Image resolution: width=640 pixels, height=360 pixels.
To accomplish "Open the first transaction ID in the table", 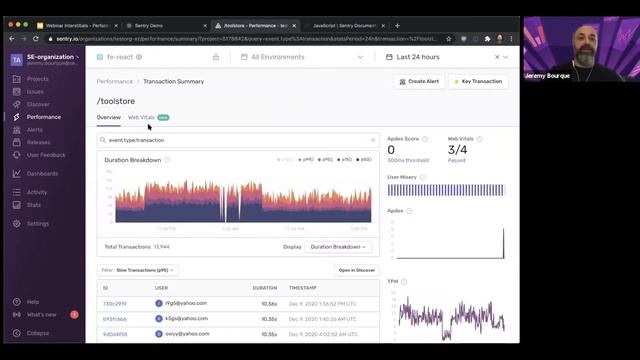I will pos(115,304).
